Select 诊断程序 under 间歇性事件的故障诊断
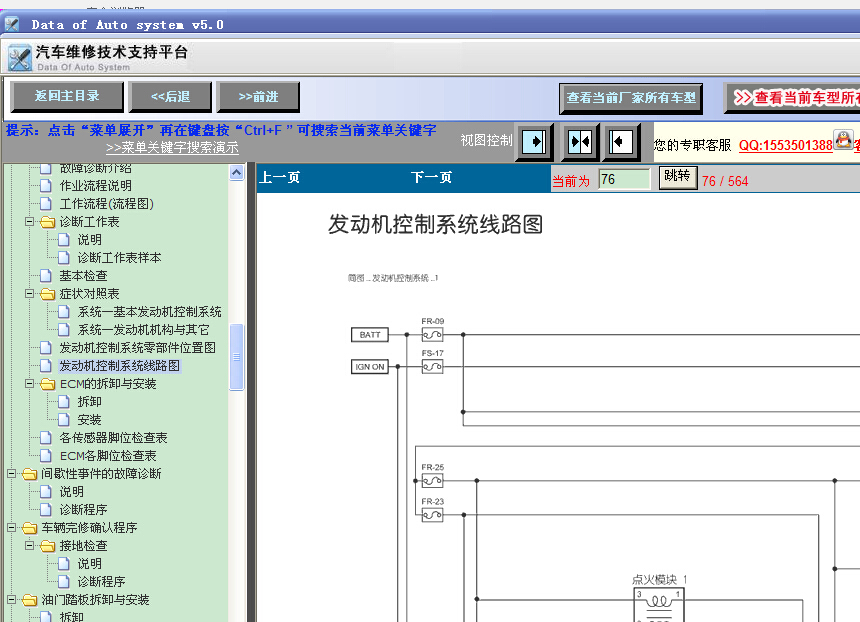 (x=83, y=510)
